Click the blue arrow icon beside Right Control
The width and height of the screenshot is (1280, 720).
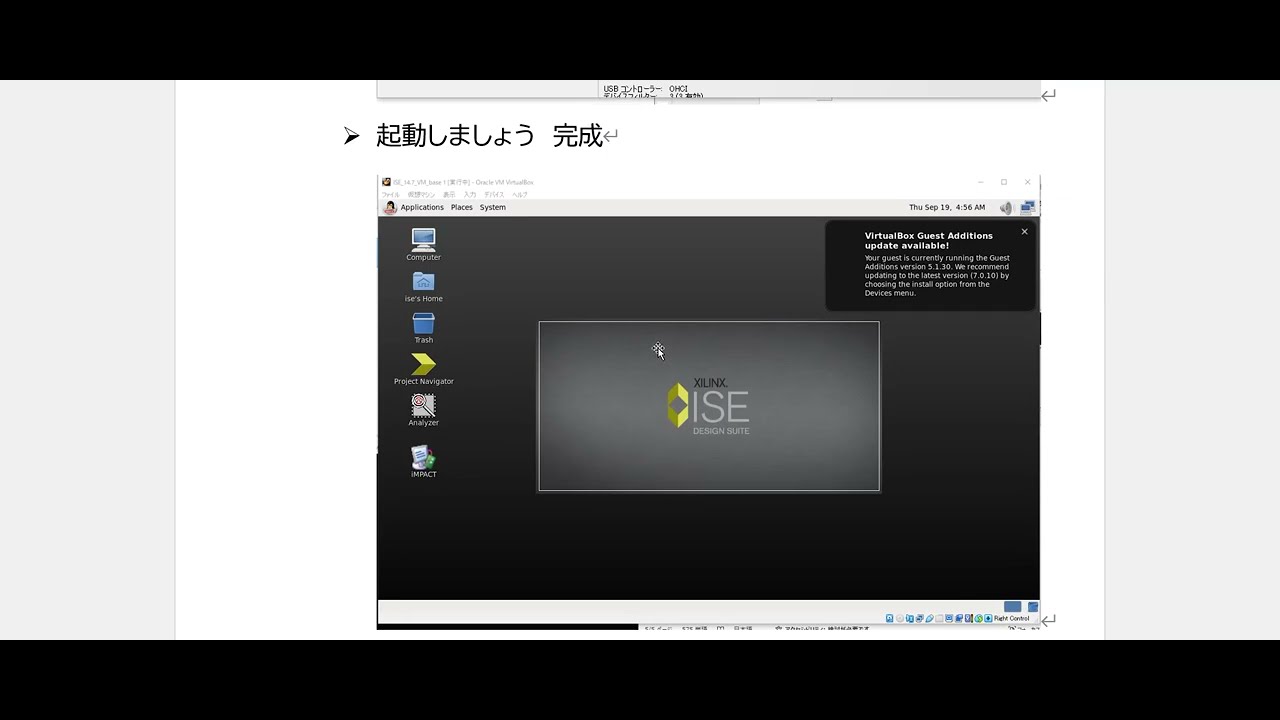988,618
